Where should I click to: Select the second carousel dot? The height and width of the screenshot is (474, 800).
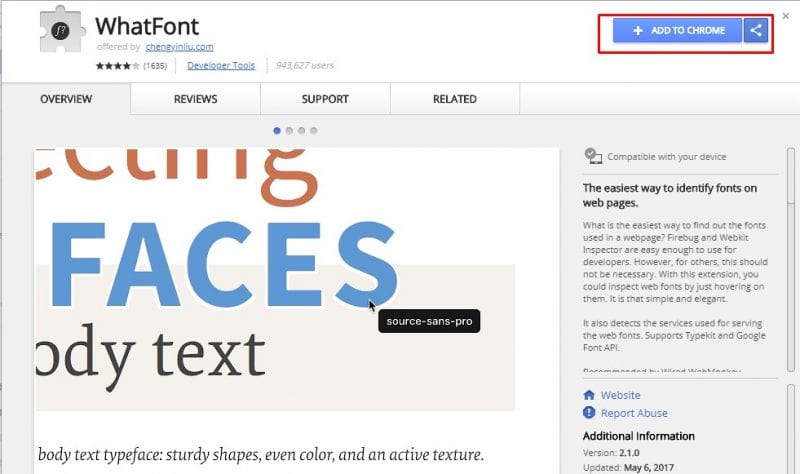(x=289, y=130)
